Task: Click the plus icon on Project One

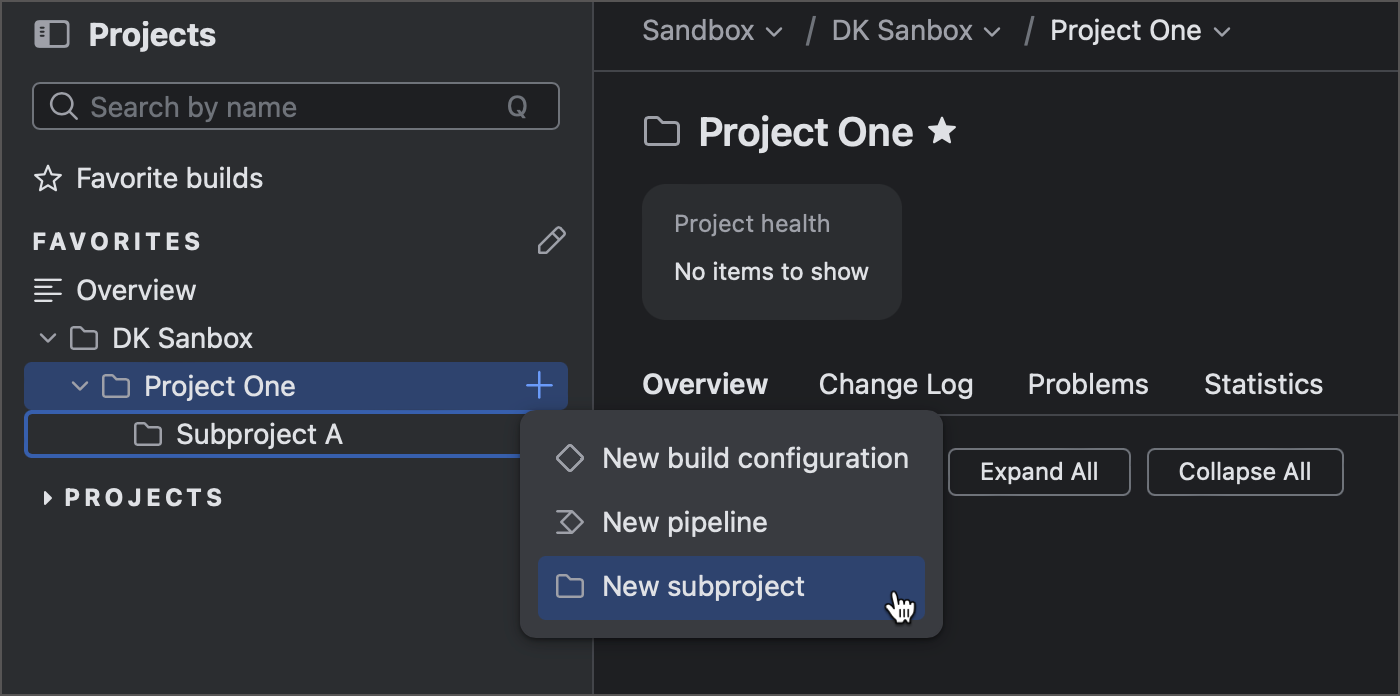Action: (x=539, y=385)
